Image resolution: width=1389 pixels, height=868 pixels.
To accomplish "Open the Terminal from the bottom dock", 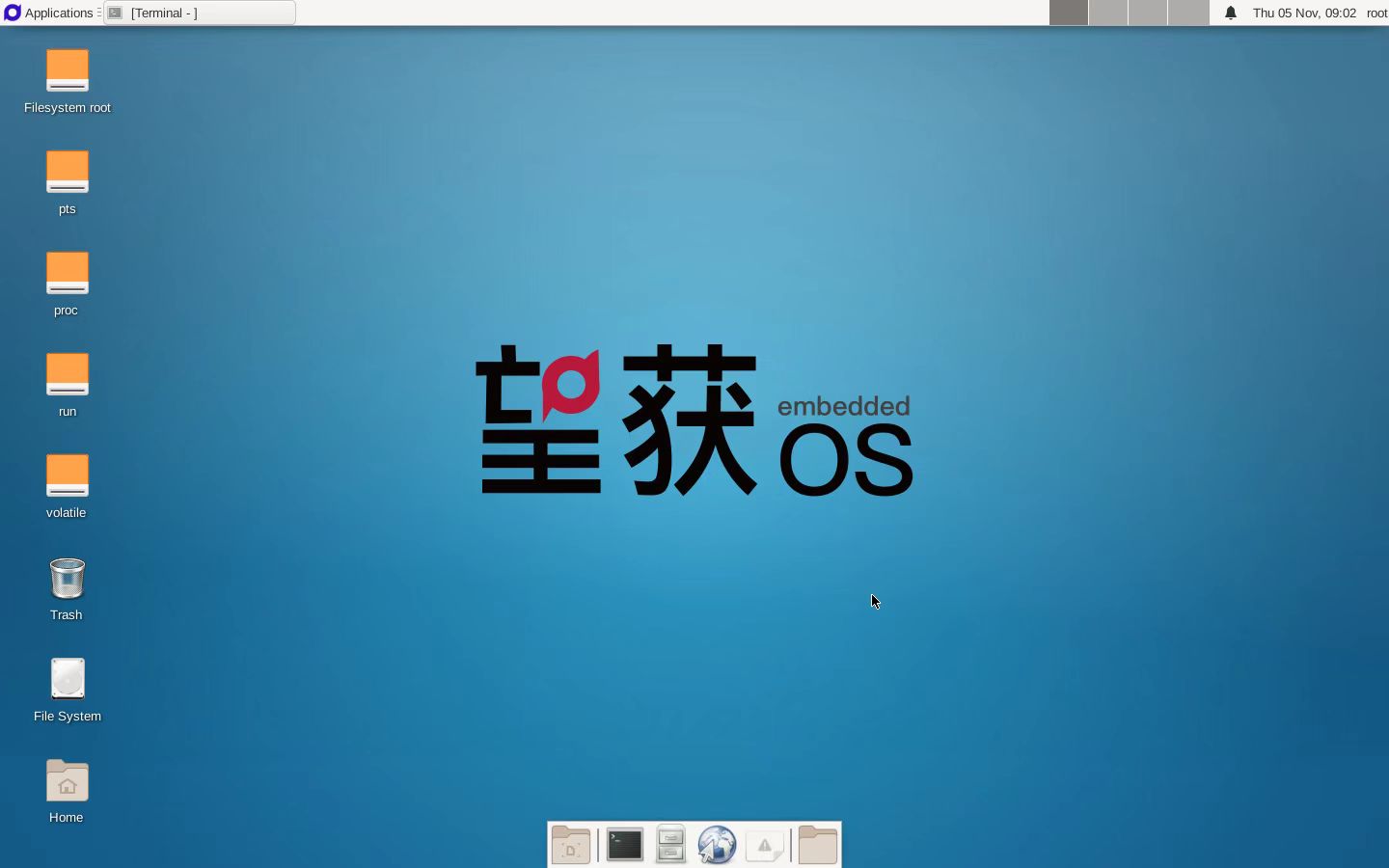I will point(624,845).
